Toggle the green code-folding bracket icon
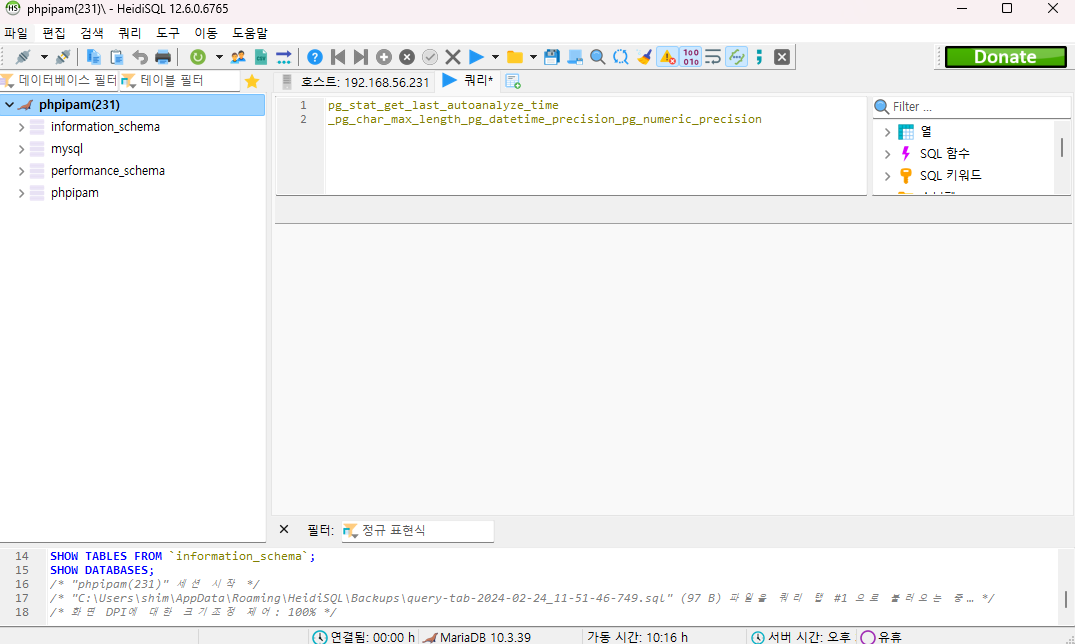The height and width of the screenshot is (644, 1075). click(x=736, y=57)
